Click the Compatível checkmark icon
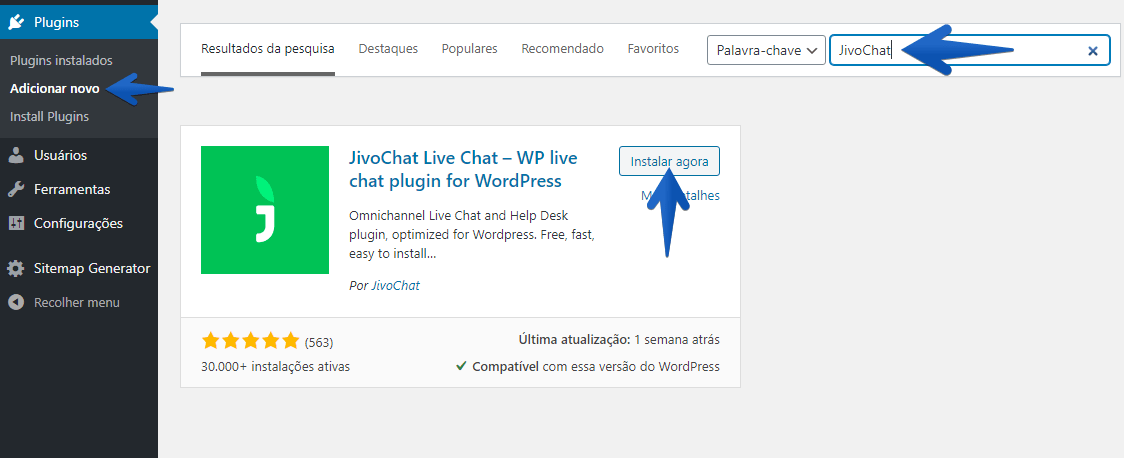This screenshot has height=458, width=1124. 462,366
